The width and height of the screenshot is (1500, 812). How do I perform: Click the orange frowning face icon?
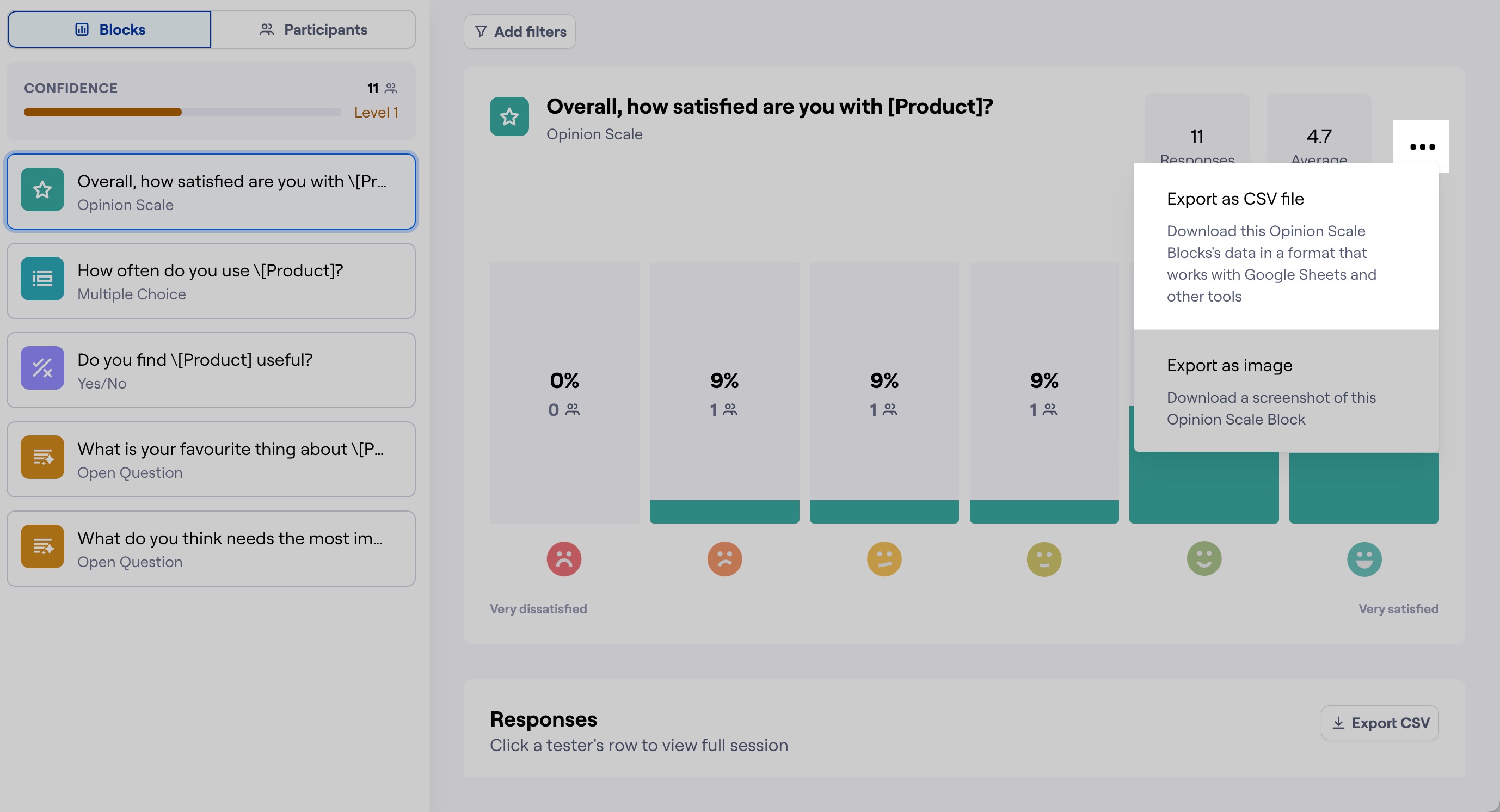[724, 559]
